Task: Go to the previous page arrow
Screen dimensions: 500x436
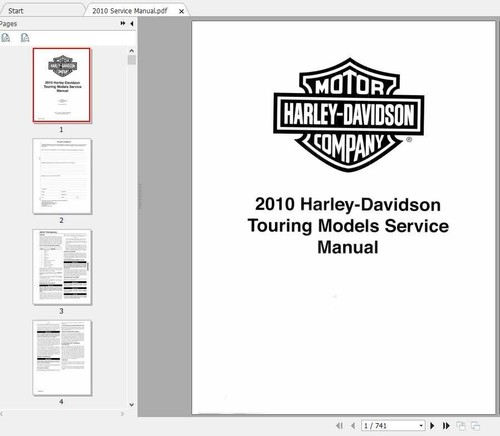Action: click(353, 426)
